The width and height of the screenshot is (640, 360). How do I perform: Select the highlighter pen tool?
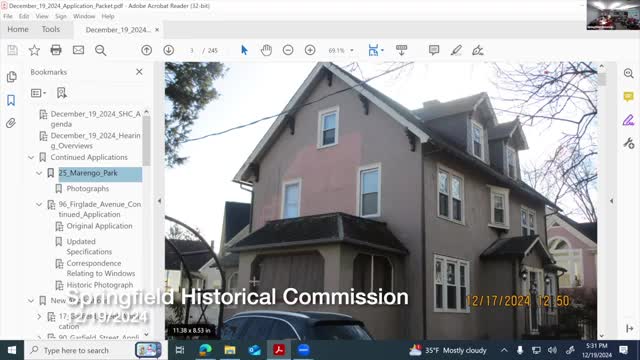456,50
